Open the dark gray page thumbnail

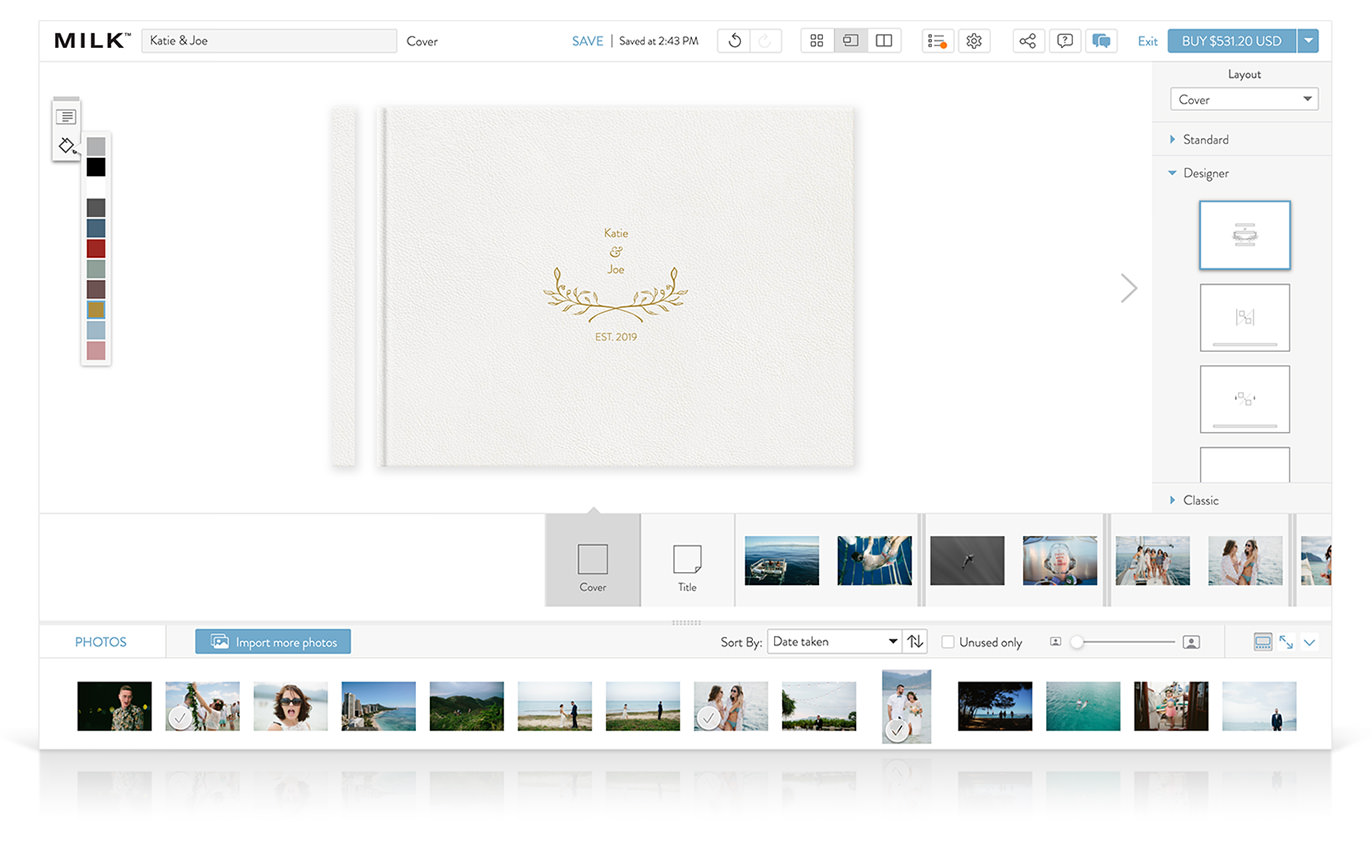[967, 560]
